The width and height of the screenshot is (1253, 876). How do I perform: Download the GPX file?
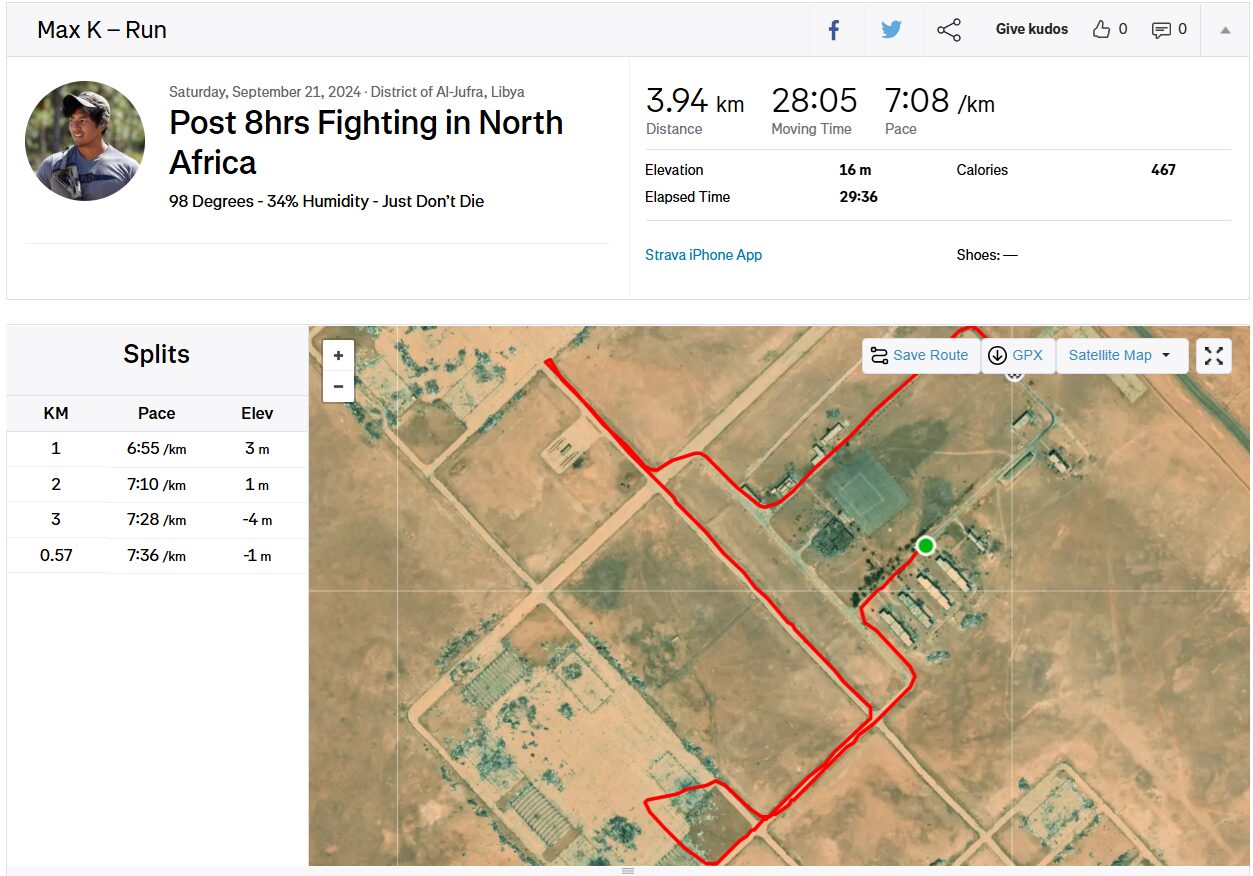(x=1017, y=355)
